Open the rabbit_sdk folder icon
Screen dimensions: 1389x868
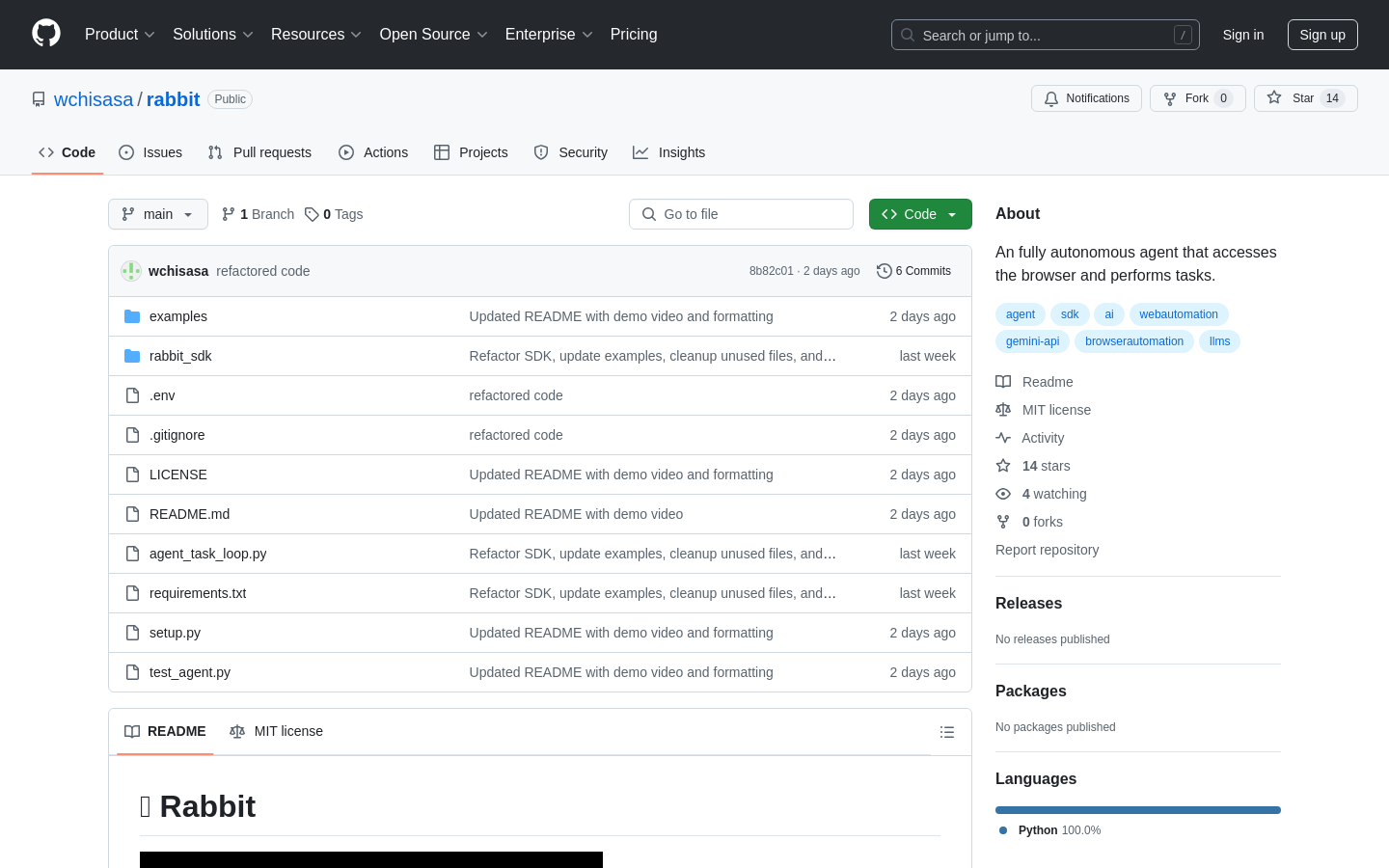point(132,356)
